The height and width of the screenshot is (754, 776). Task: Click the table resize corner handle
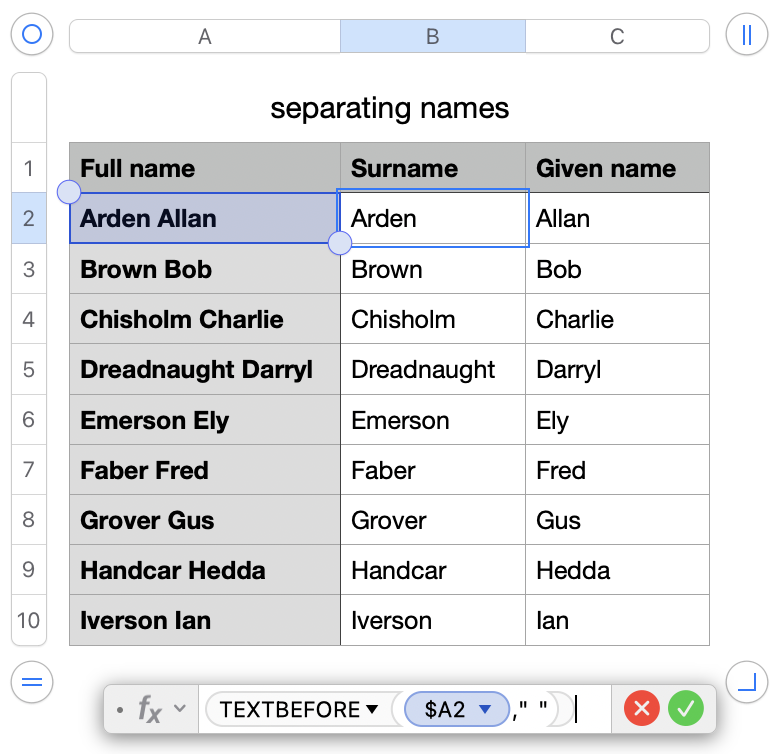[745, 682]
